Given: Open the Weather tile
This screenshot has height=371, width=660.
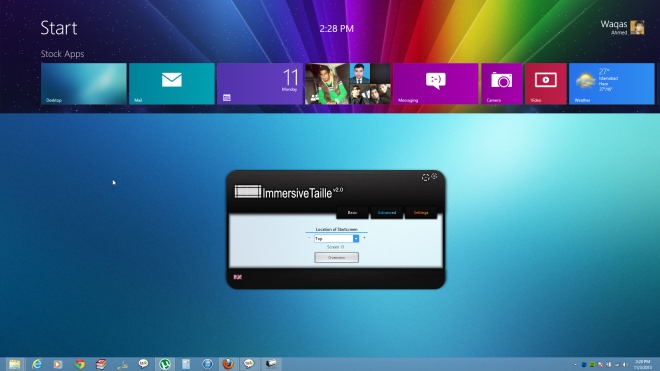Looking at the screenshot, I should (x=612, y=84).
